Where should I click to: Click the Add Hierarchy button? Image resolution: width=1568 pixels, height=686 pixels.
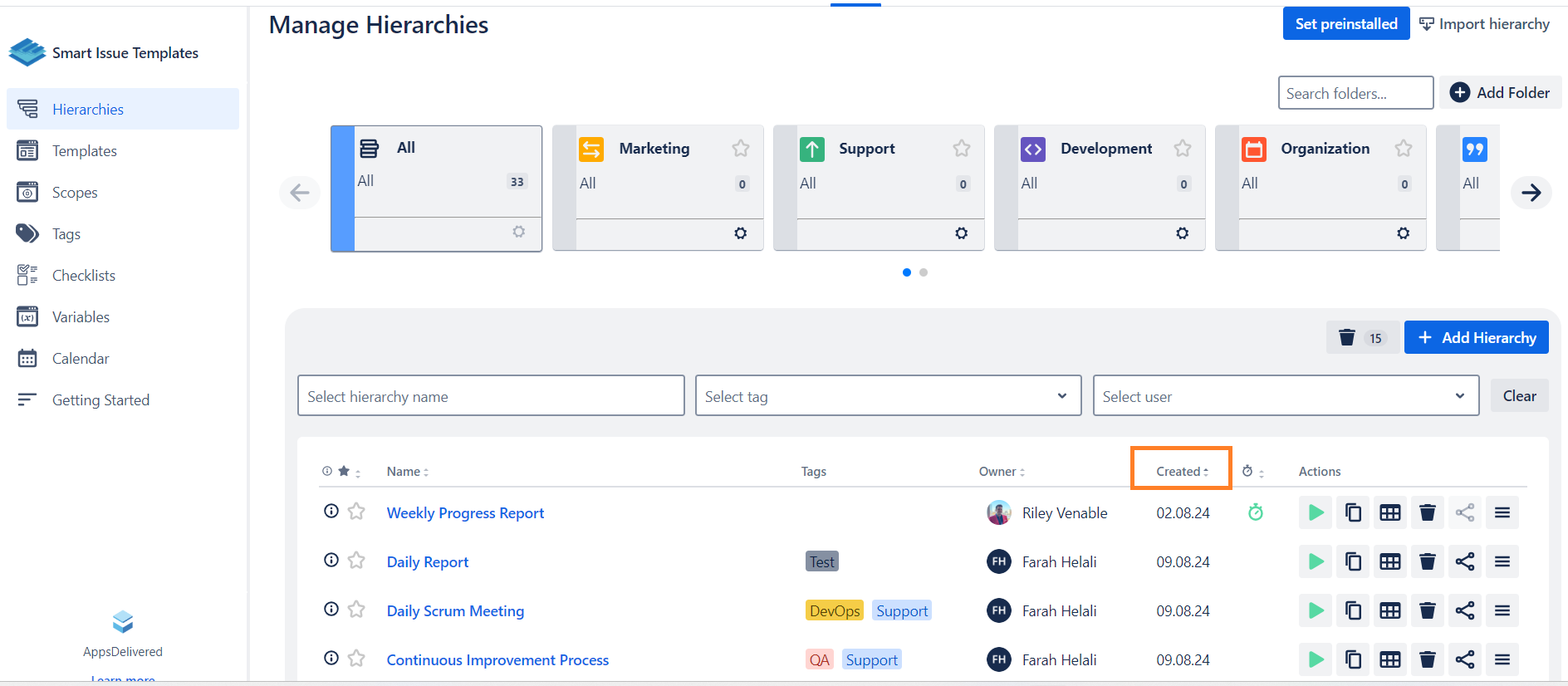coord(1476,337)
